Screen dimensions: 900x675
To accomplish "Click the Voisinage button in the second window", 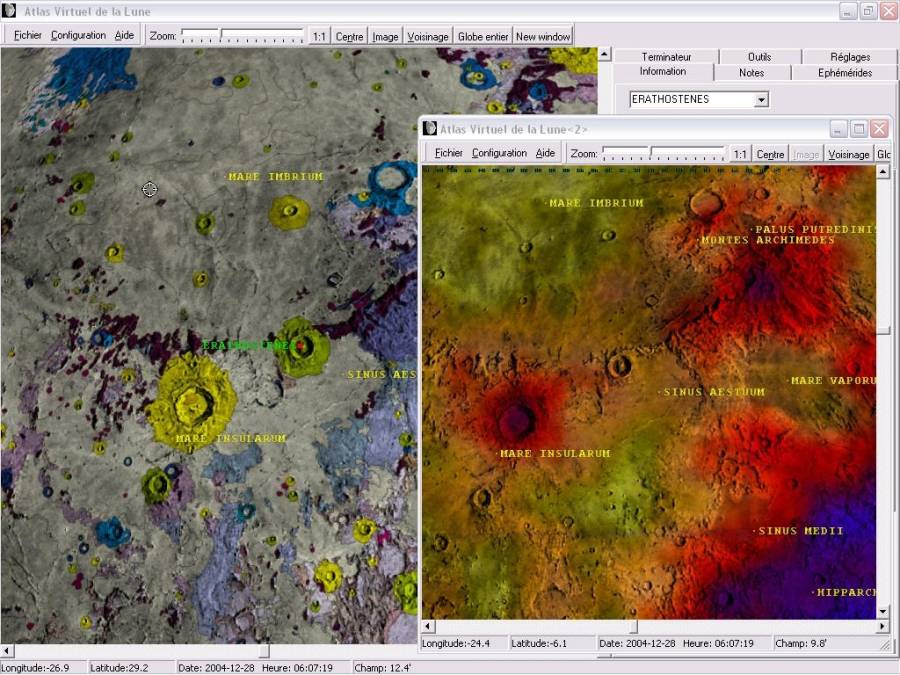I will (x=848, y=154).
